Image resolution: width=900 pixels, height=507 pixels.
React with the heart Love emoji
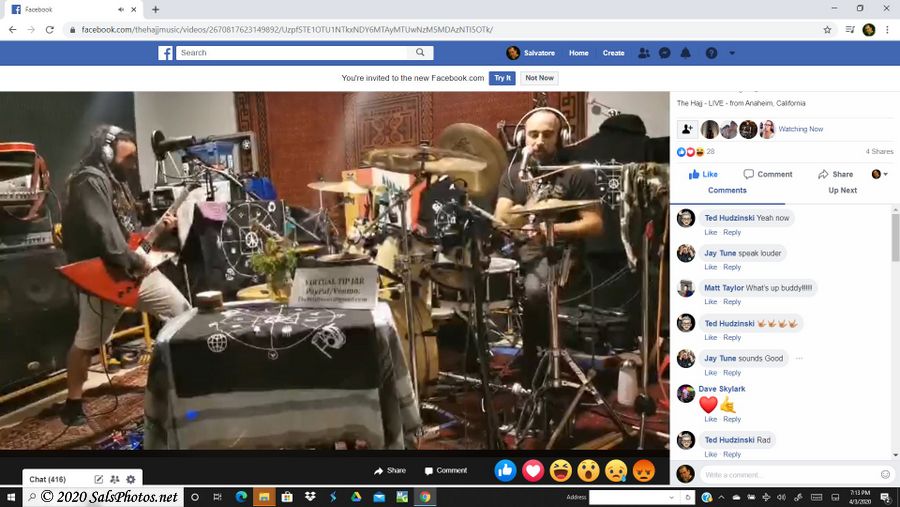coord(533,470)
